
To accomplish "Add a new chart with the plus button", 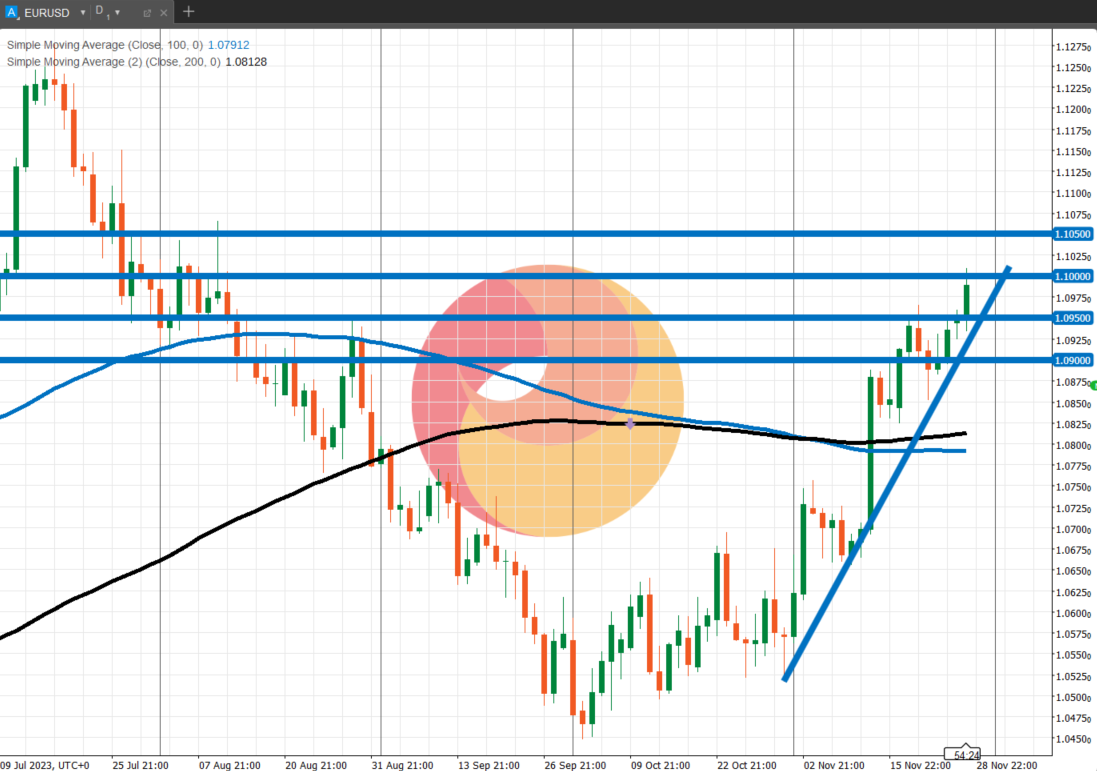I will [x=188, y=11].
